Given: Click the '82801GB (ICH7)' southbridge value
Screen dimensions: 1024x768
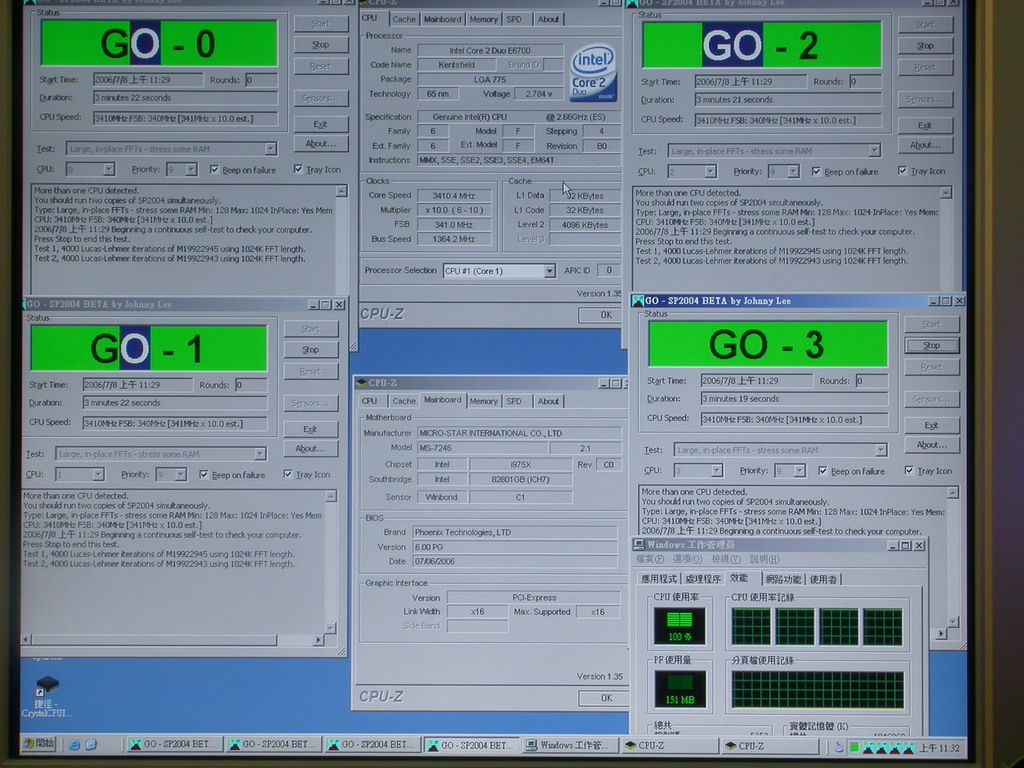Looking at the screenshot, I should click(x=520, y=480).
